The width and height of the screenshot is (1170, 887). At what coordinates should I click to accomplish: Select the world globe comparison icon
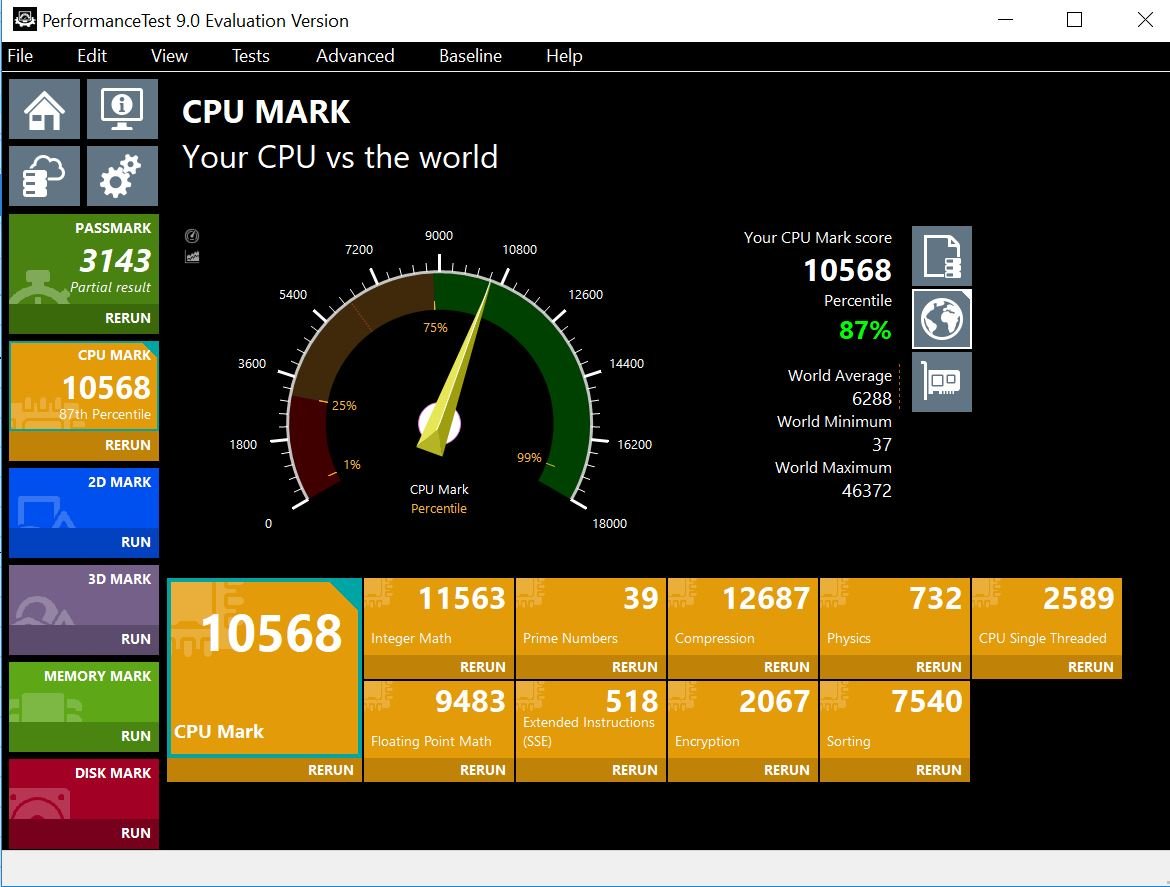[x=942, y=319]
